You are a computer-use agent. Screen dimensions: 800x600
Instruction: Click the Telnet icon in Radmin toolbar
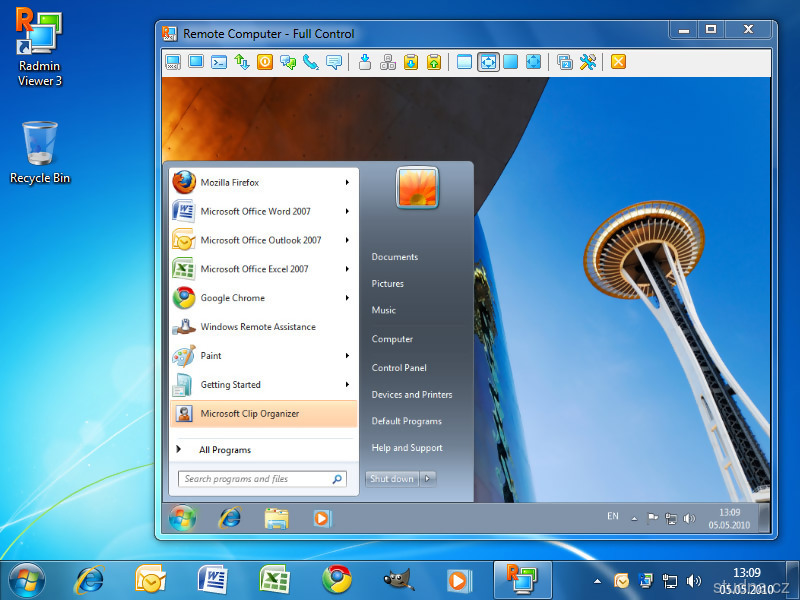pos(219,62)
